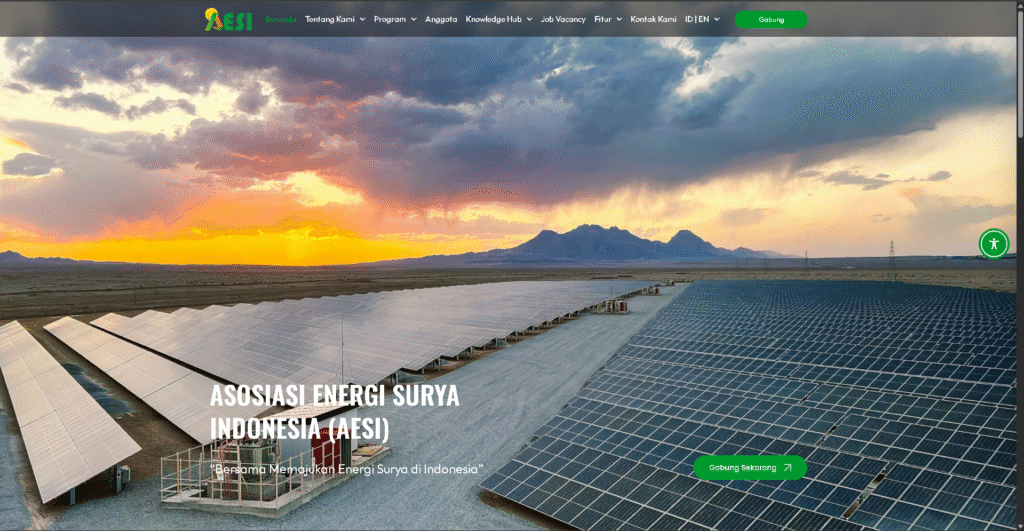
Task: Go to the Anggota page
Action: tap(441, 20)
